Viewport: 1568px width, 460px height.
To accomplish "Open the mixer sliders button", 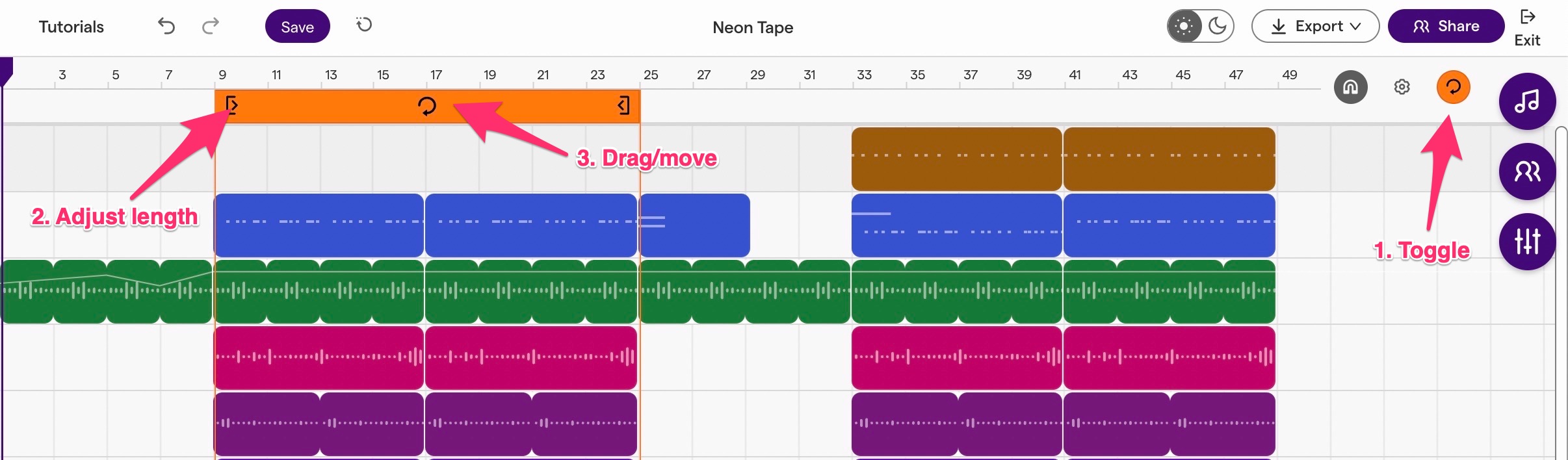I will click(x=1527, y=242).
